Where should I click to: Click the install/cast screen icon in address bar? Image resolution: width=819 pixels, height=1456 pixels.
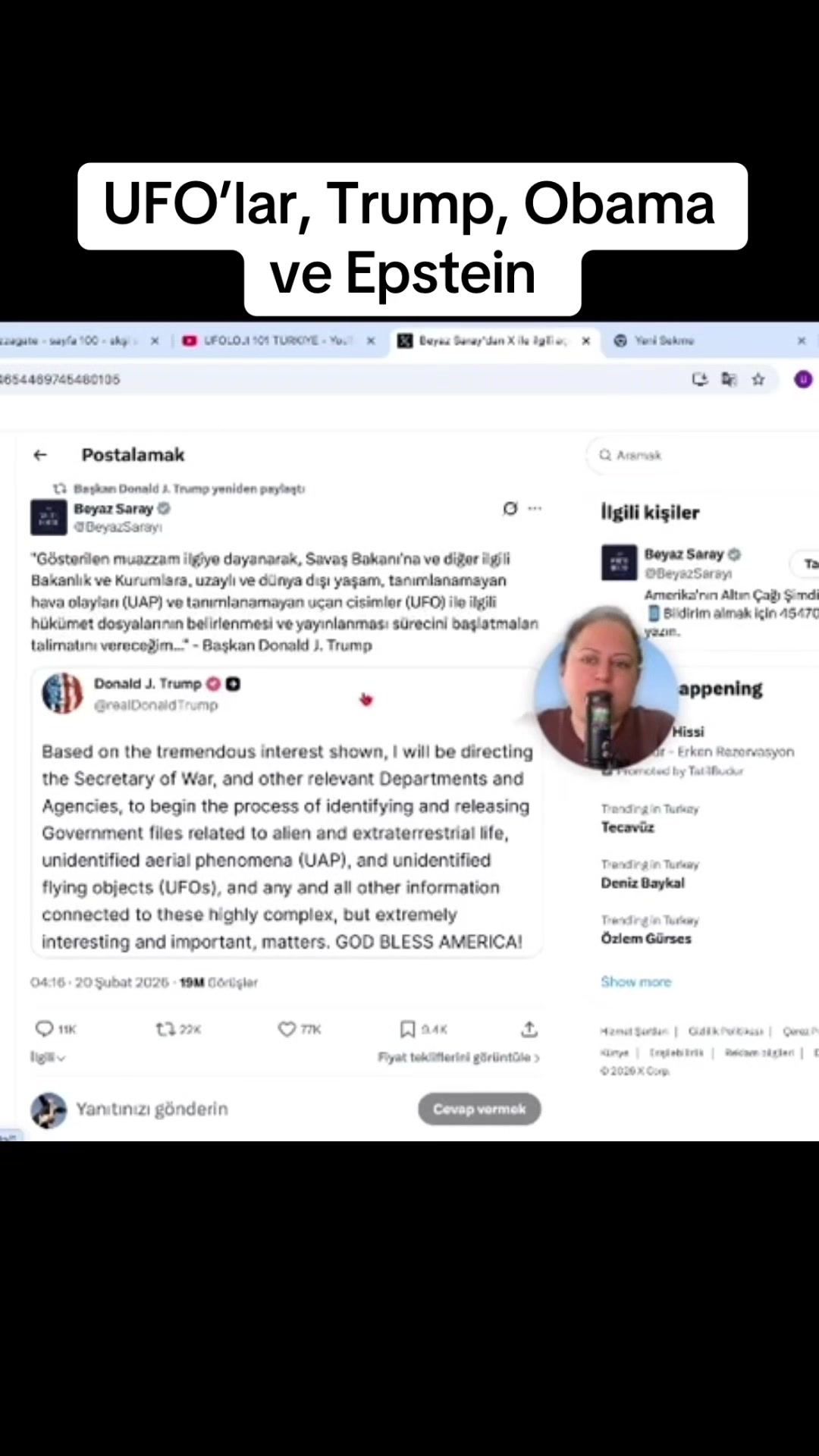[x=700, y=379]
